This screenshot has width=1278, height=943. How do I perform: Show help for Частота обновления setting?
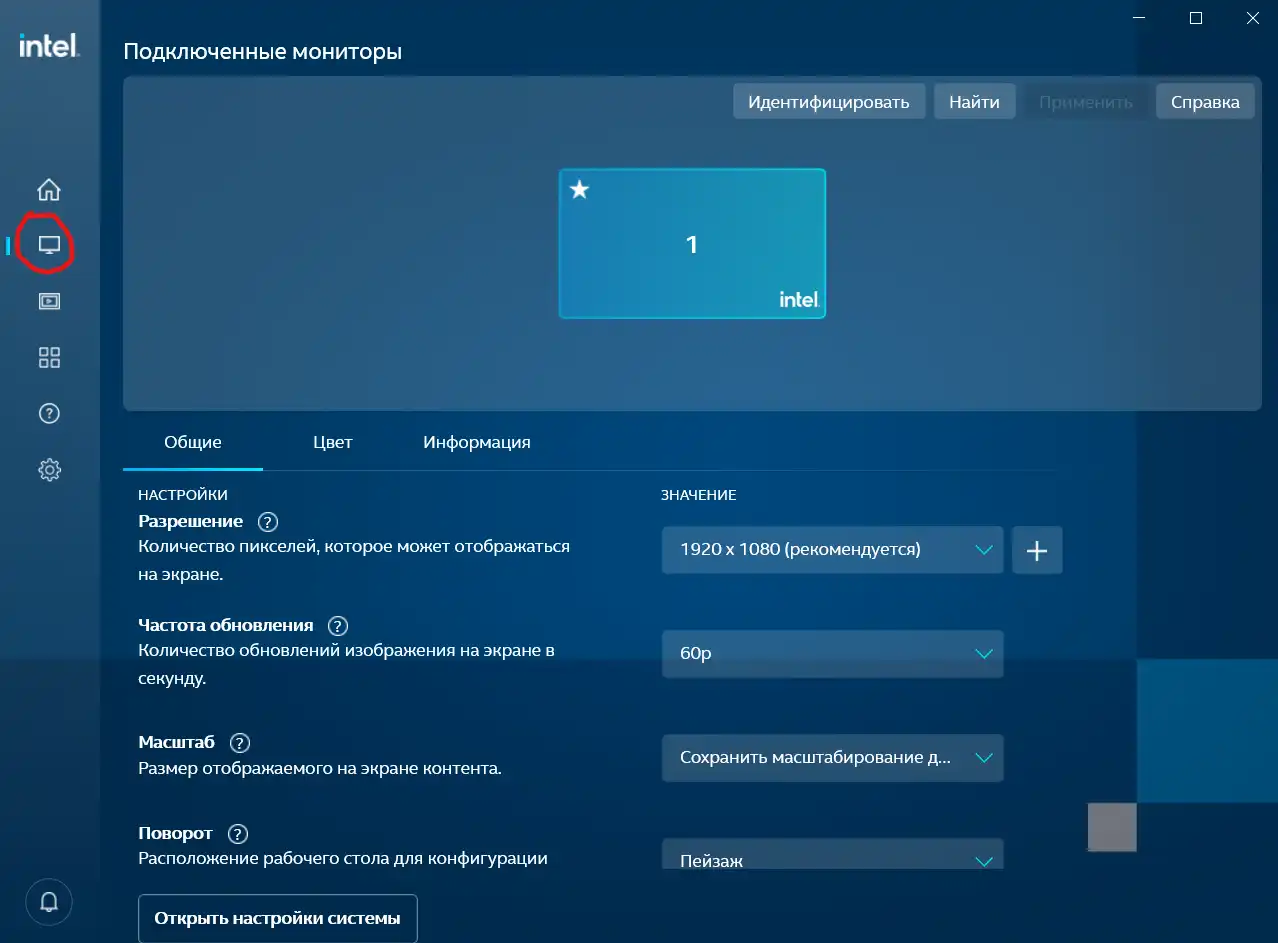pyautogui.click(x=338, y=626)
